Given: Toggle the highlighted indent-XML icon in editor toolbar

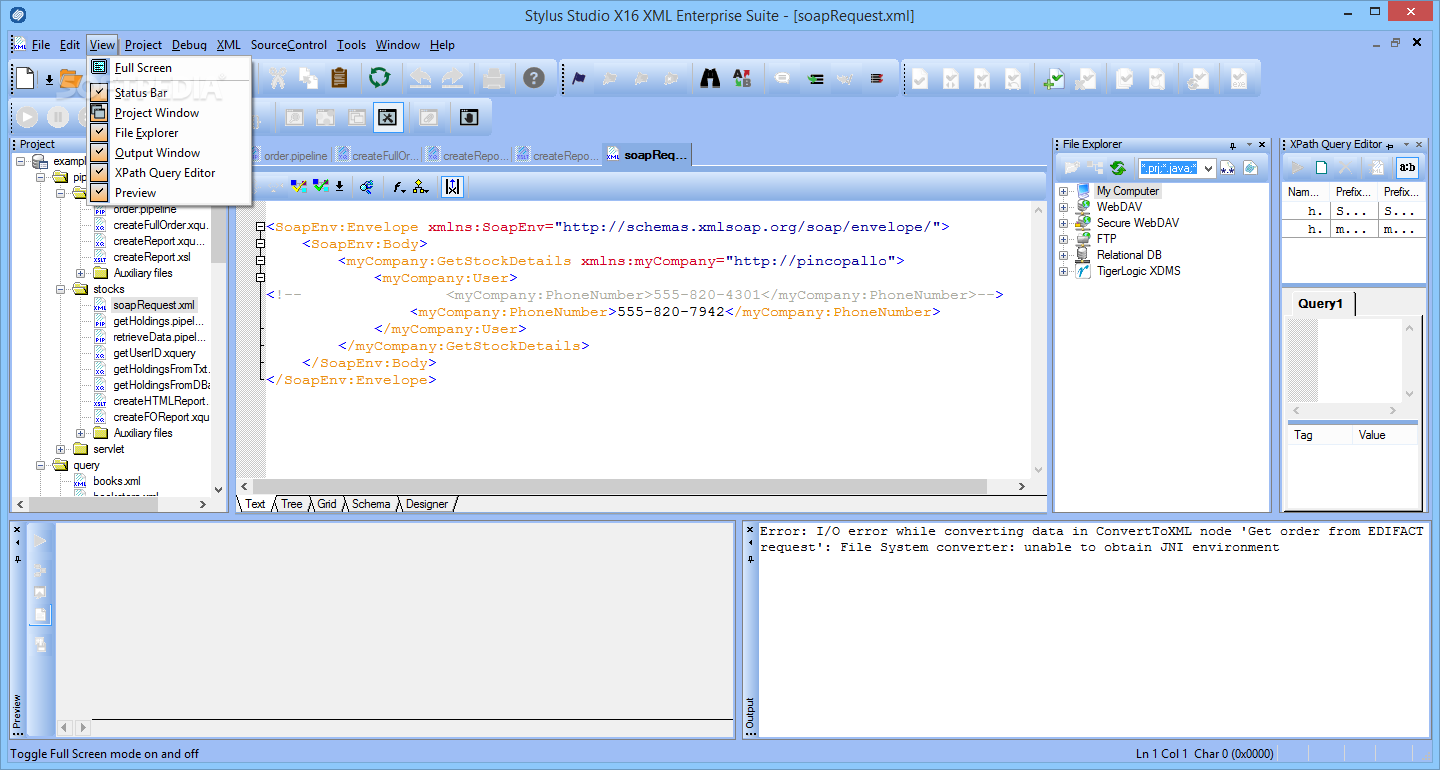Looking at the screenshot, I should [x=452, y=186].
